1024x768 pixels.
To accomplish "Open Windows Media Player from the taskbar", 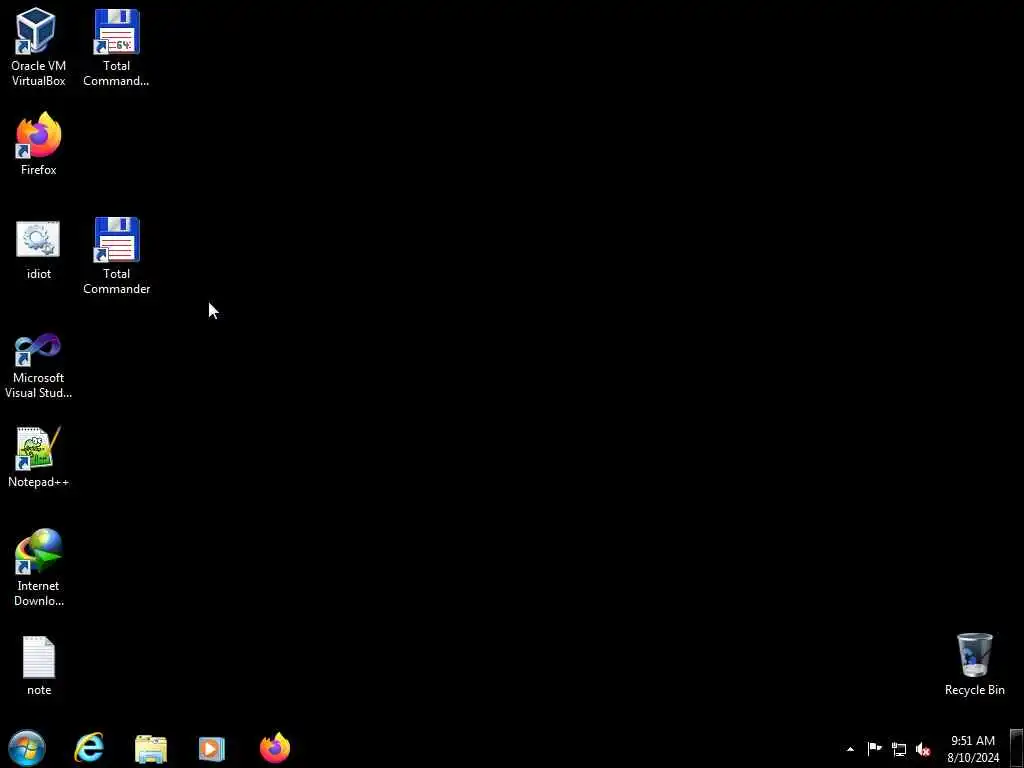I will click(212, 748).
